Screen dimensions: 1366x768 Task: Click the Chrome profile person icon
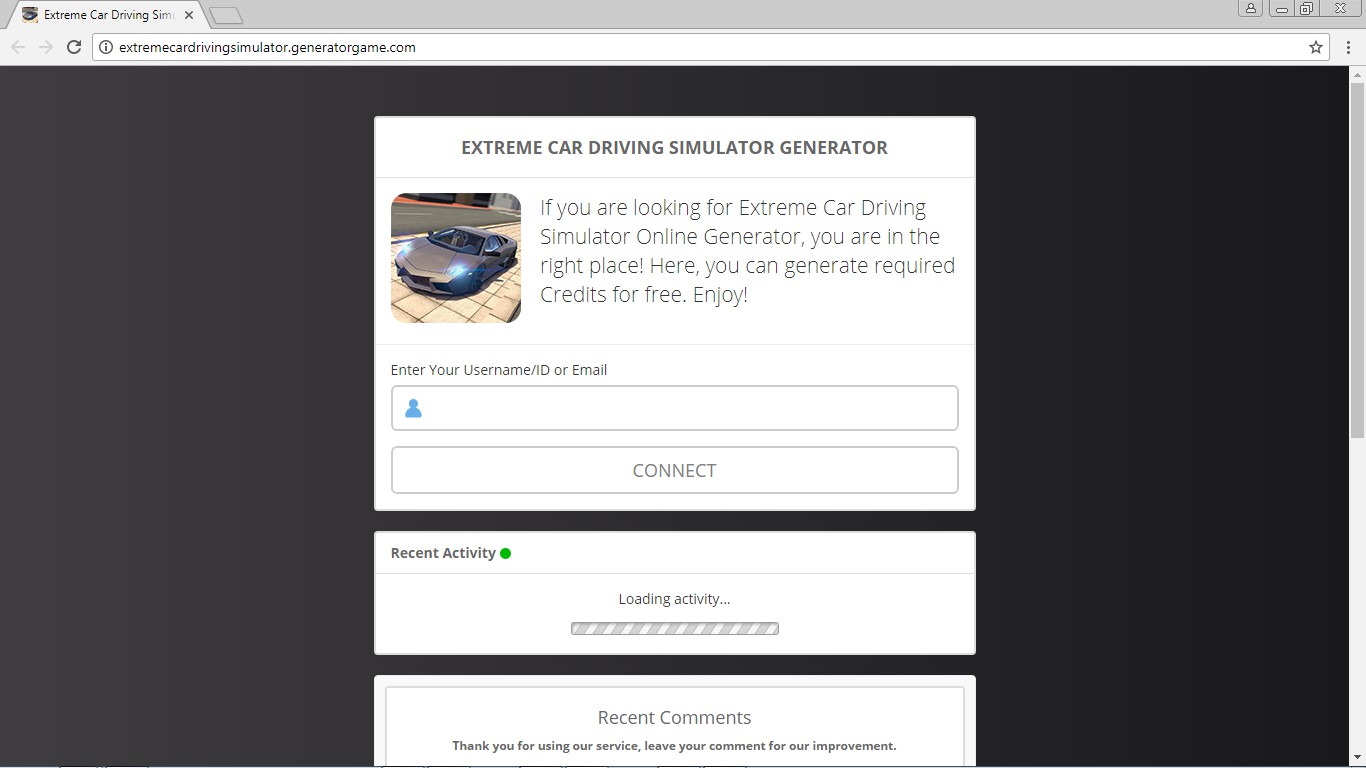(1251, 8)
